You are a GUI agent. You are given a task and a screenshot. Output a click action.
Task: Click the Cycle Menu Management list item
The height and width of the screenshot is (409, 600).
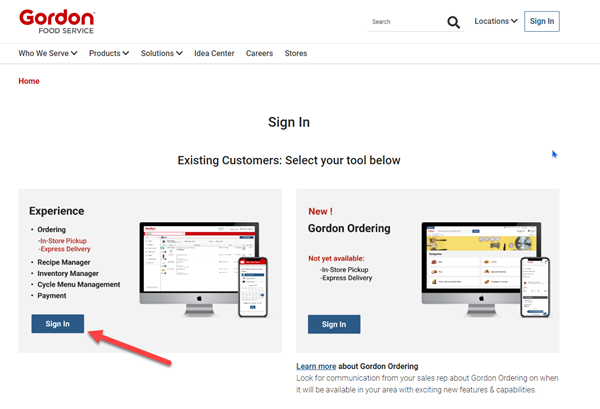click(x=78, y=284)
